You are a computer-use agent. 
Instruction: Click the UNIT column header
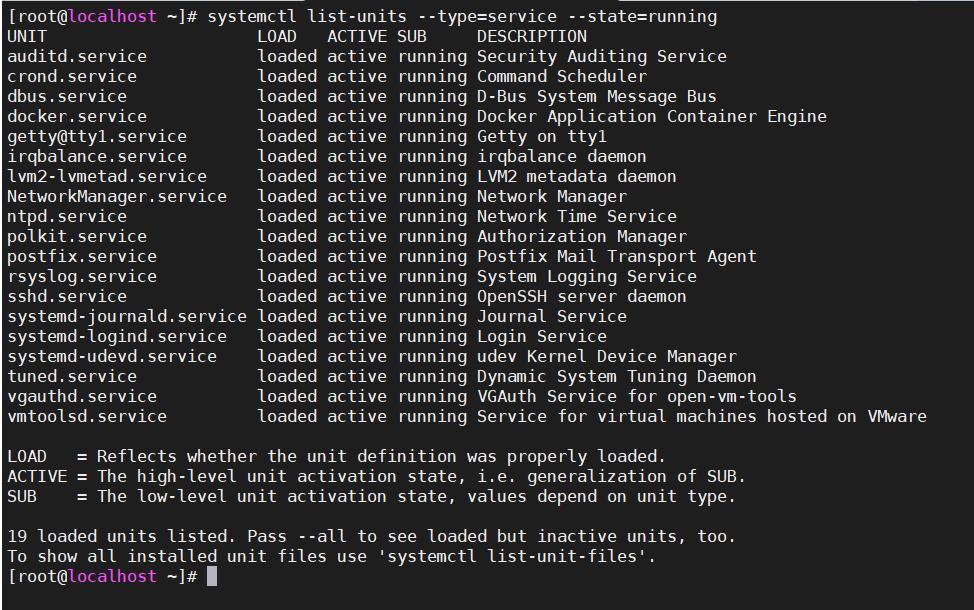[27, 36]
